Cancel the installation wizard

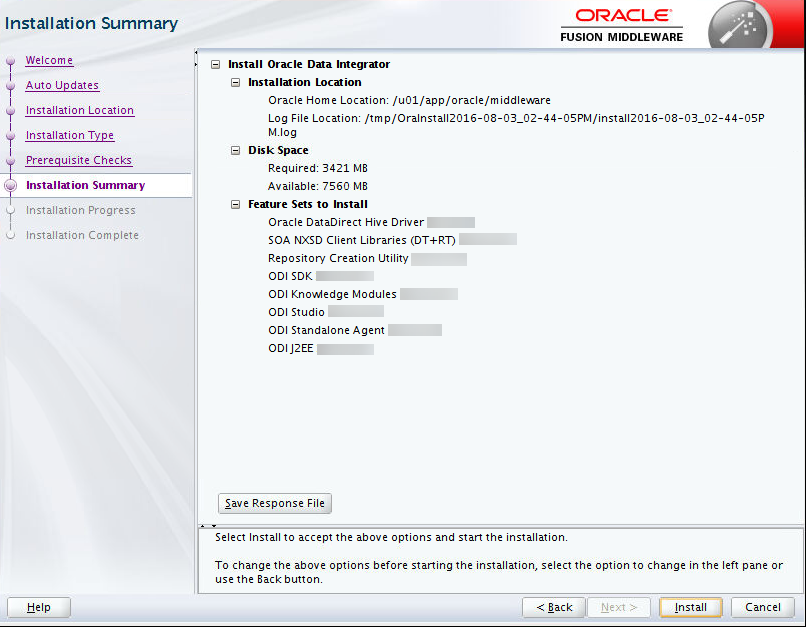click(x=763, y=607)
